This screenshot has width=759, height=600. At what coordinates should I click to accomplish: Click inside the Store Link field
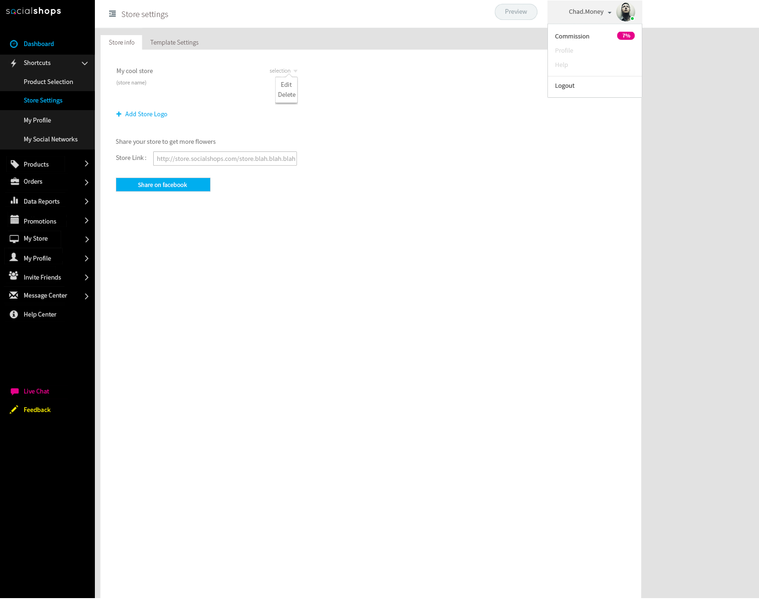[x=225, y=159]
